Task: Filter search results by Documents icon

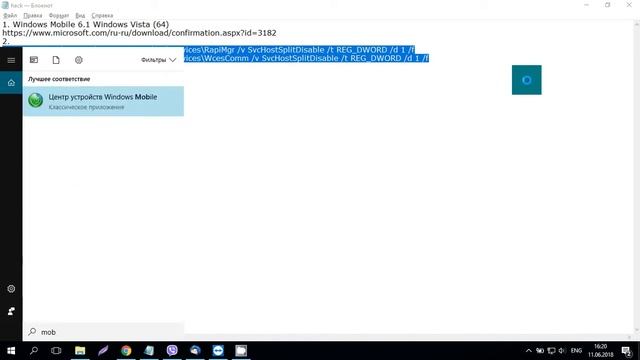Action: (x=56, y=60)
